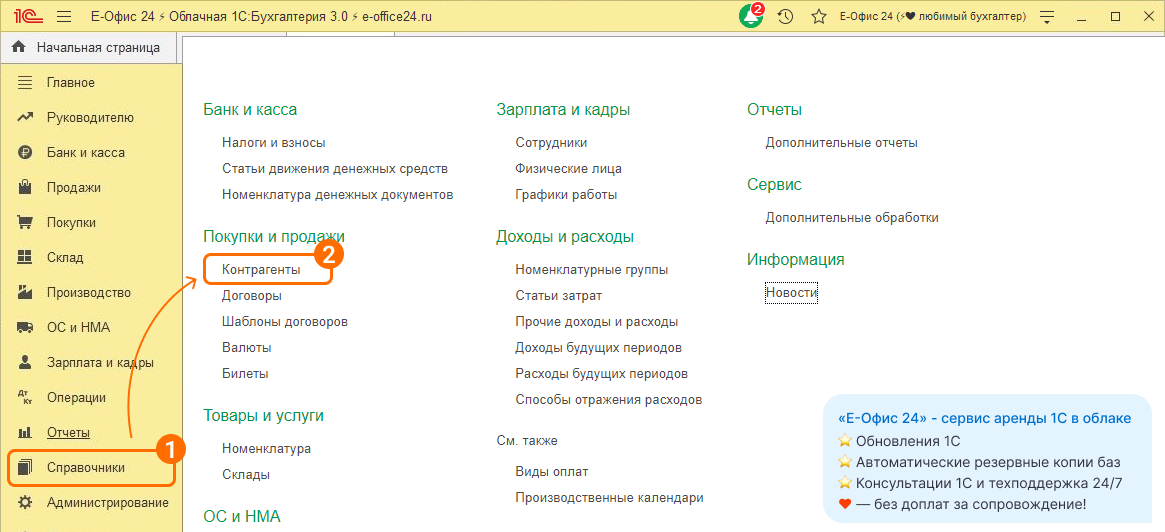The image size is (1165, 532).
Task: Open Сотрудники directory
Action: pyautogui.click(x=551, y=143)
